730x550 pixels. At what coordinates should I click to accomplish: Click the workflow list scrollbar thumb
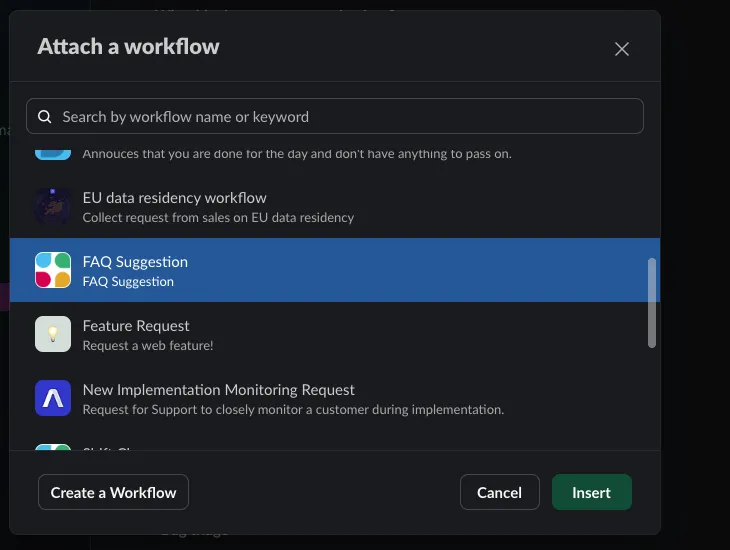[x=652, y=302]
